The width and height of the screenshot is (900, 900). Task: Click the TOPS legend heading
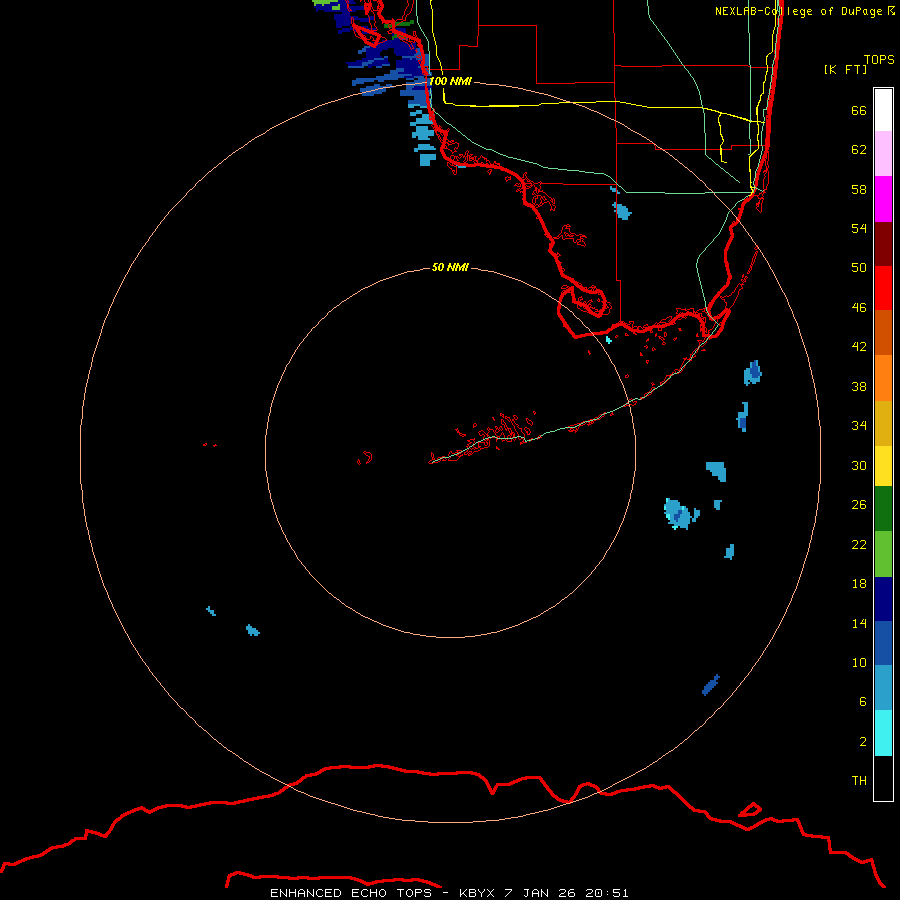click(x=879, y=59)
